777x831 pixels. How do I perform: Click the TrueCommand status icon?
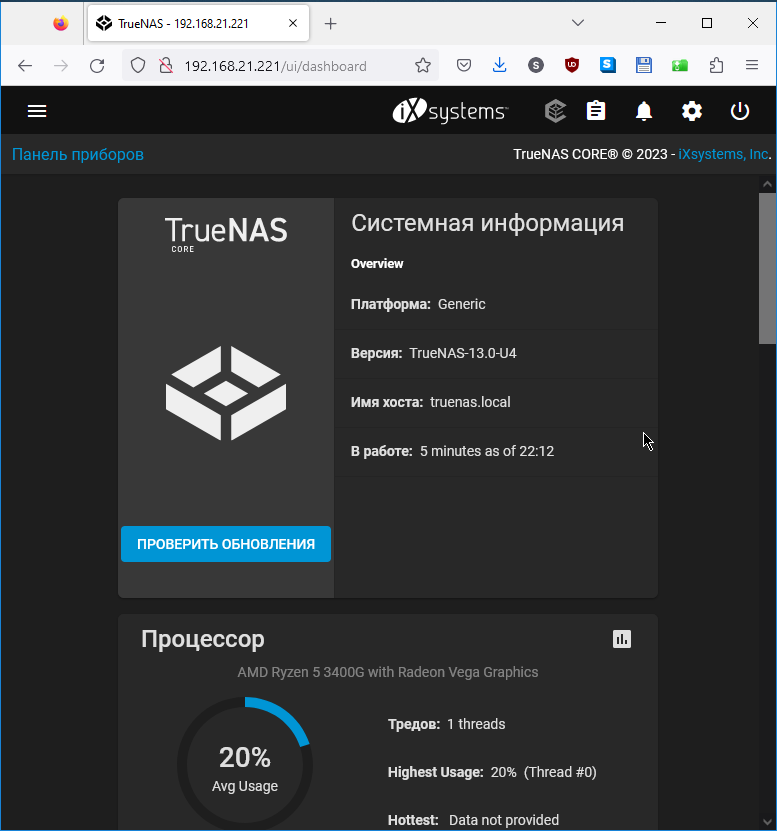click(555, 111)
